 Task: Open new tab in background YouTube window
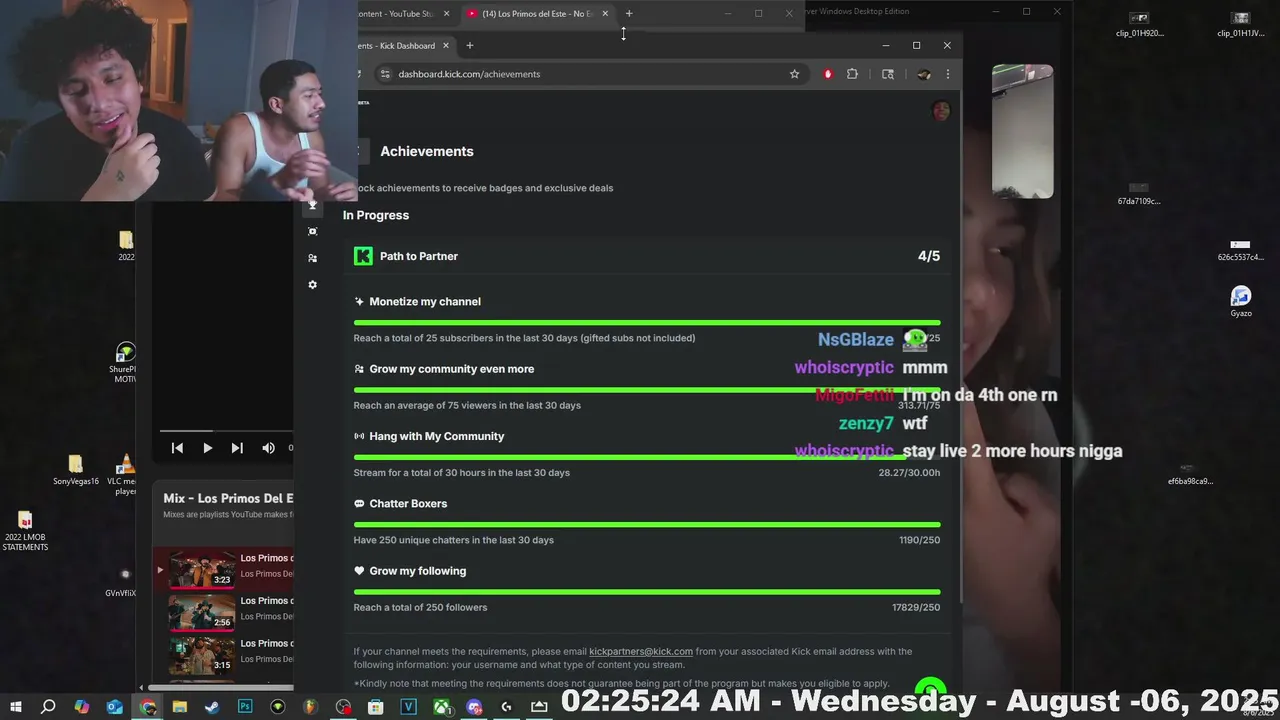629,14
